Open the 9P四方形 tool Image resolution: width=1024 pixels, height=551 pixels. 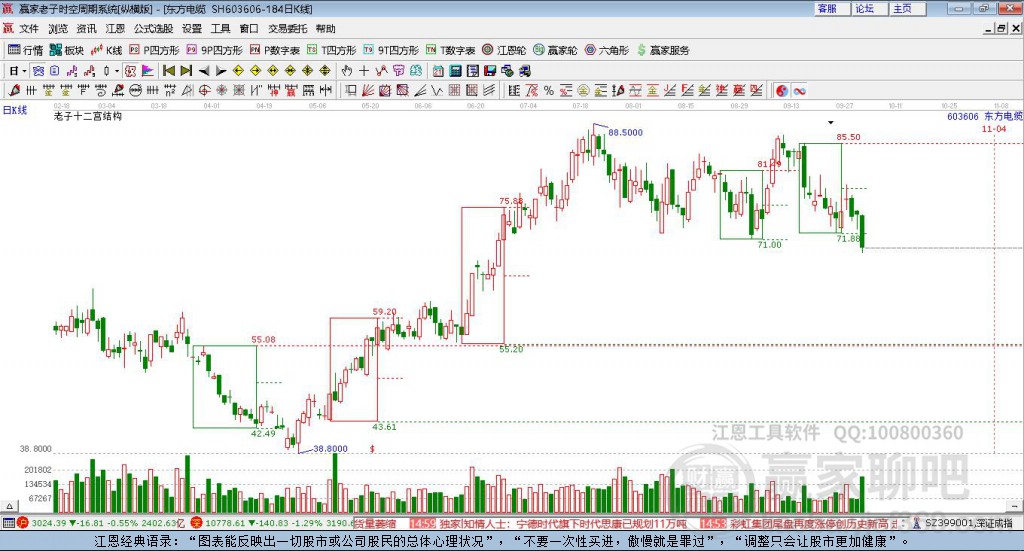(214, 50)
